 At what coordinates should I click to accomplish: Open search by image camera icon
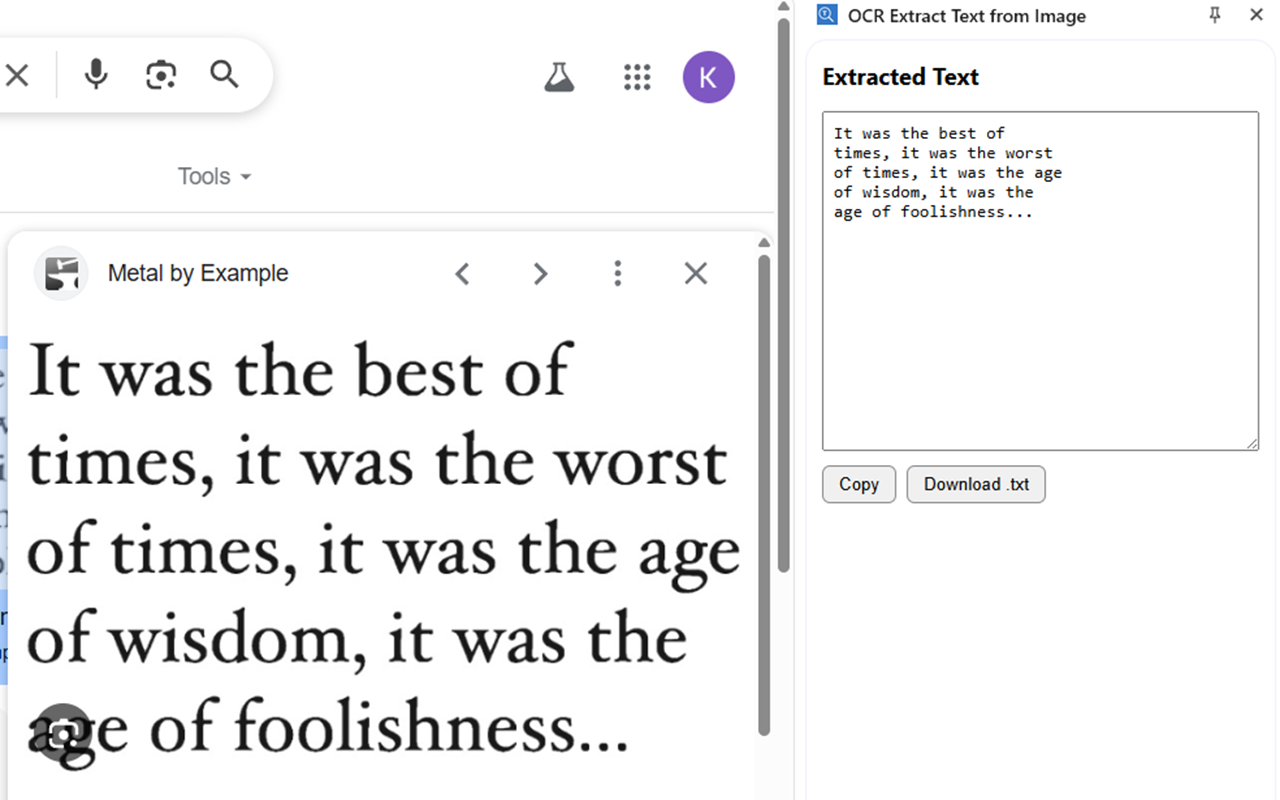click(161, 75)
